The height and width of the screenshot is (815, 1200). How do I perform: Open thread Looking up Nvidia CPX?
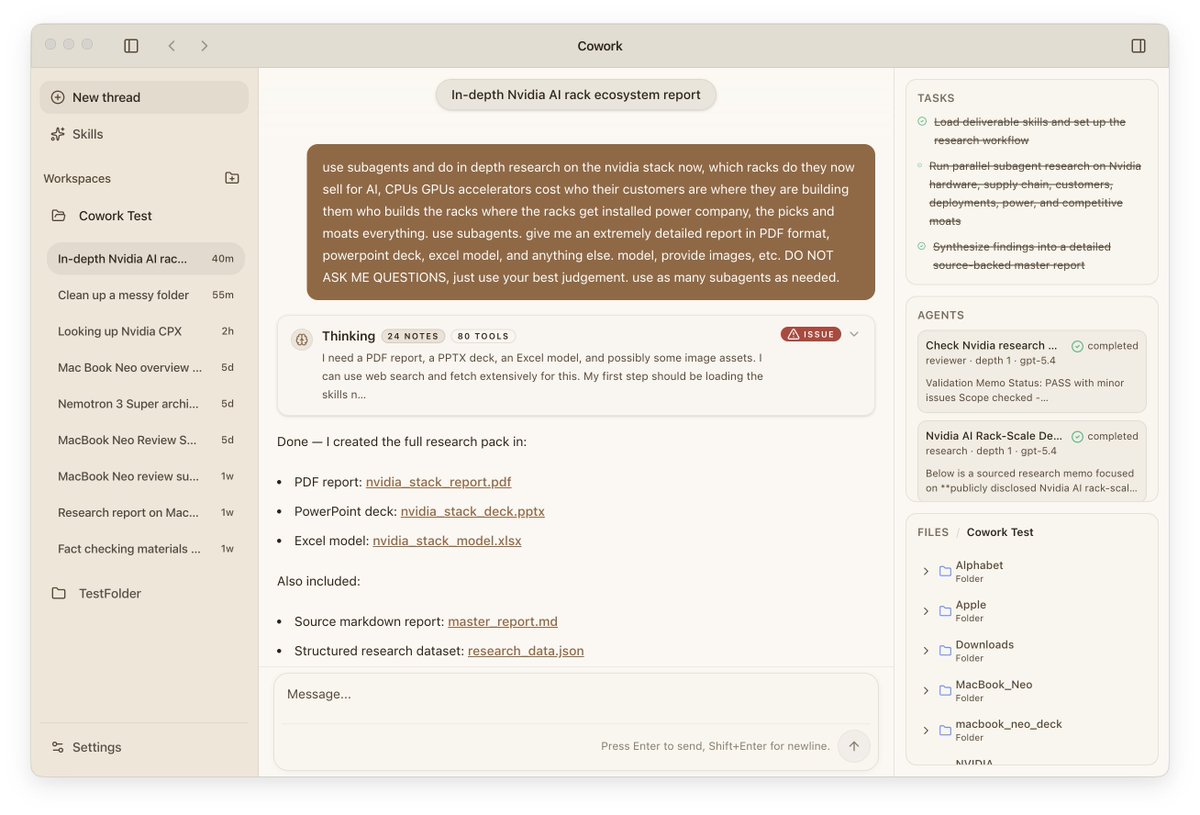(146, 331)
